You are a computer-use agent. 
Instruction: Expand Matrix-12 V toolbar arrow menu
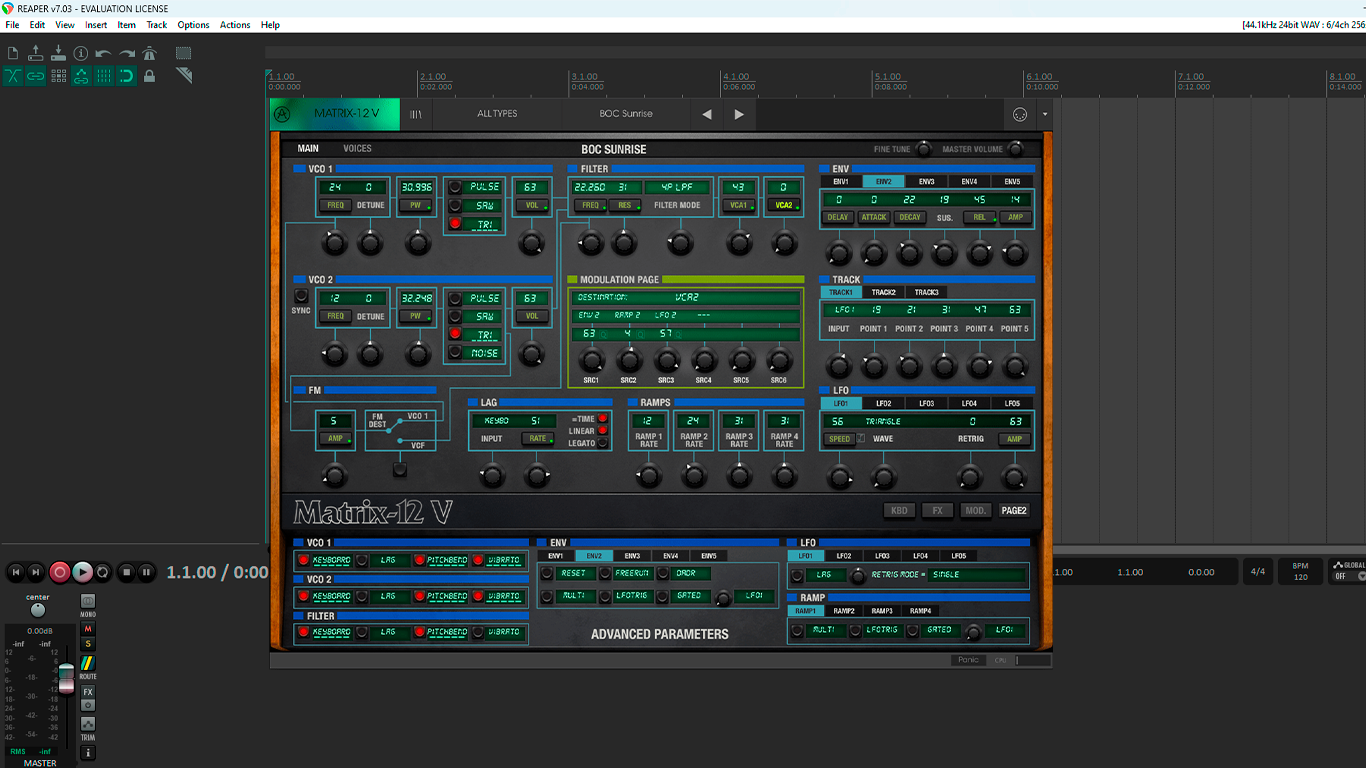(1045, 114)
